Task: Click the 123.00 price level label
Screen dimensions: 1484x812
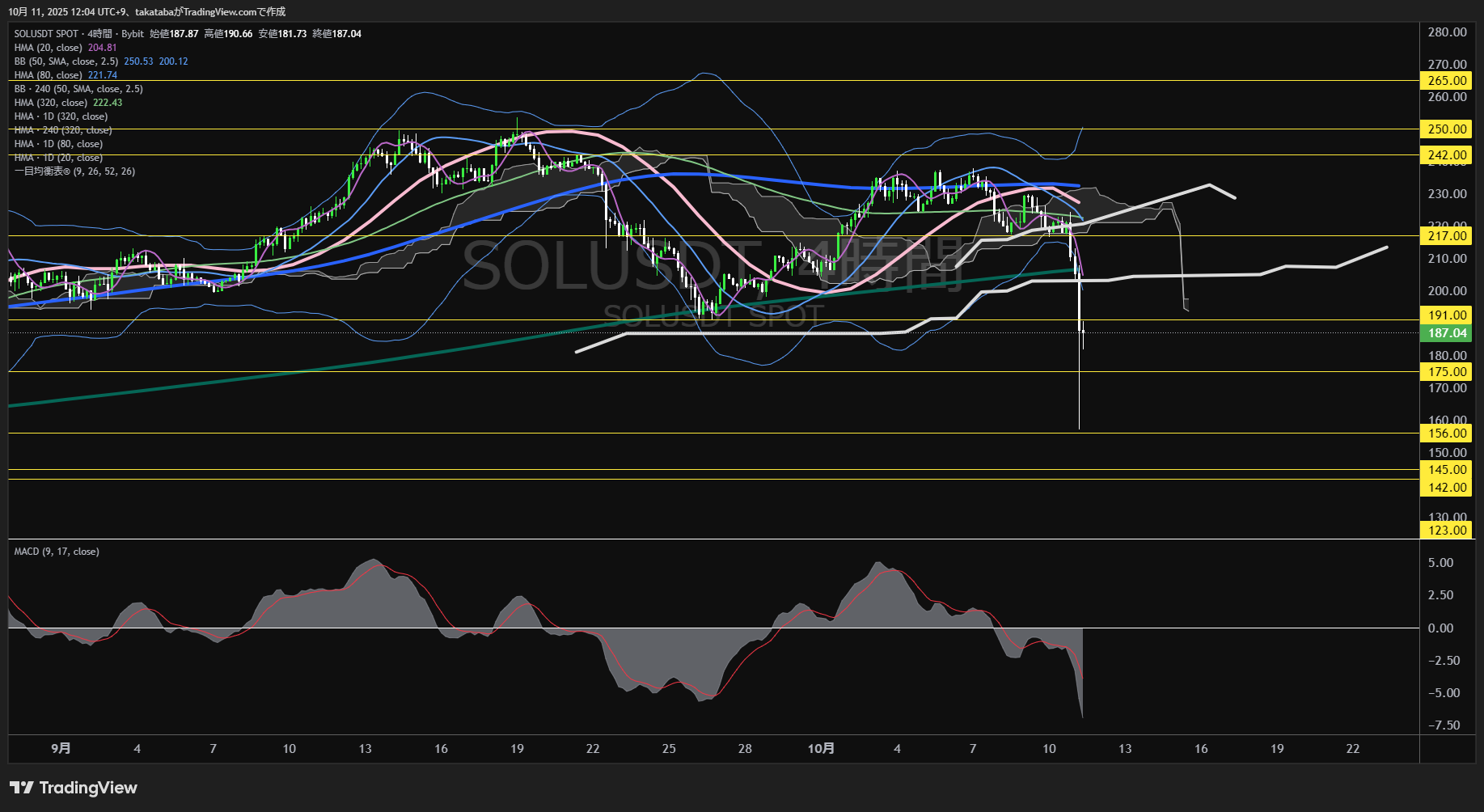Action: click(x=1447, y=531)
